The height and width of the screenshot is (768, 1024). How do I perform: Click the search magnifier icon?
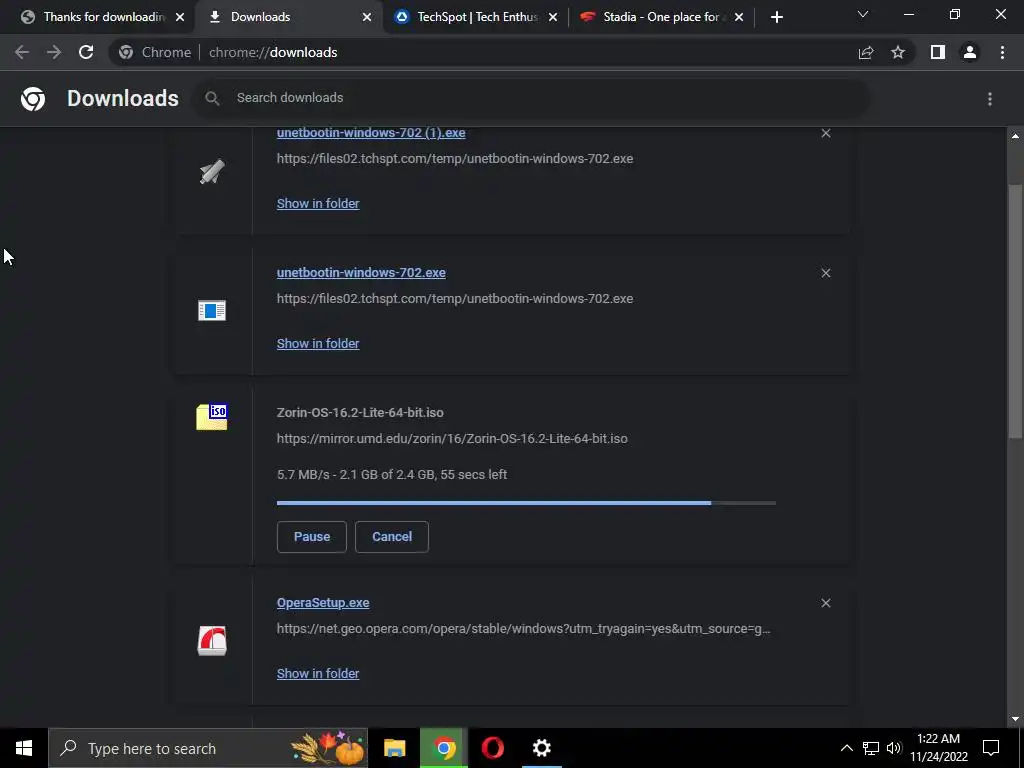(x=212, y=98)
